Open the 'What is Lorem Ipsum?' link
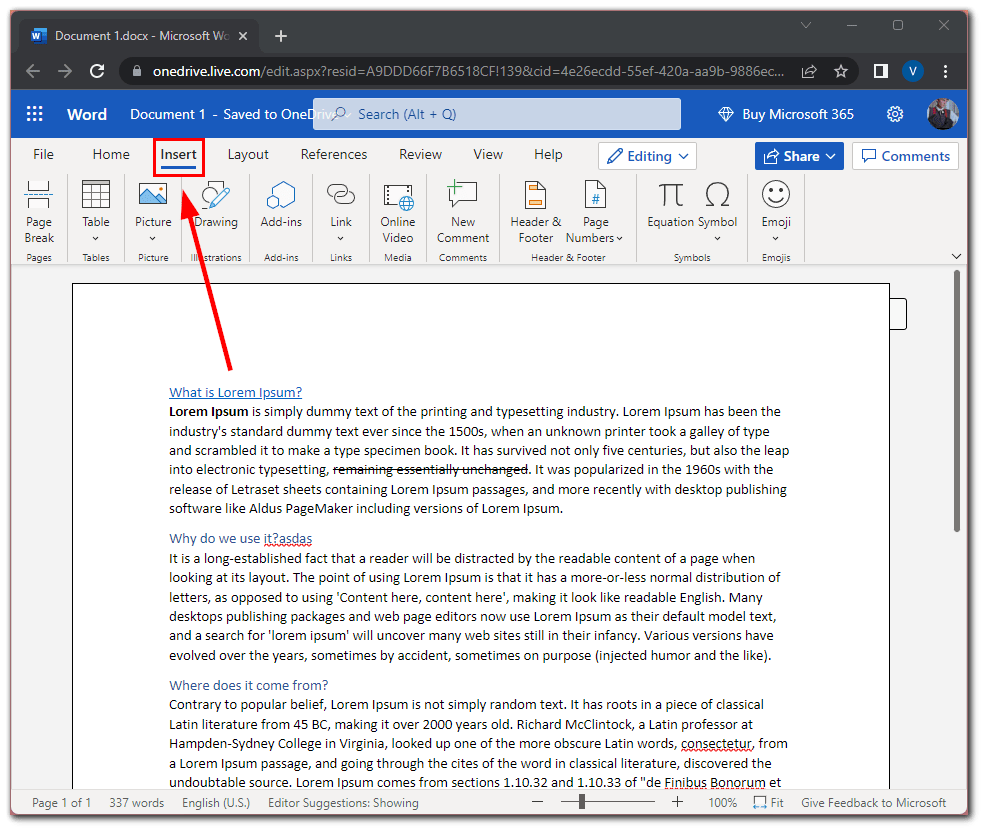 click(235, 392)
